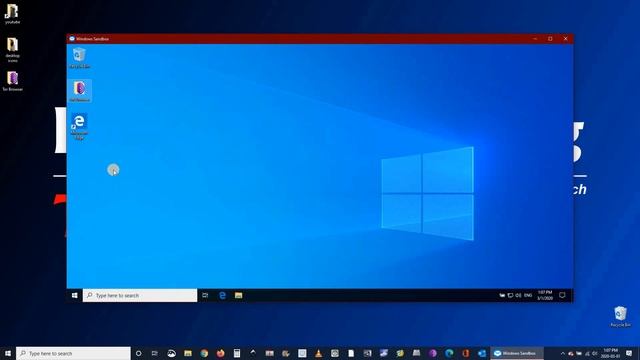640x360 pixels.
Task: Select the desktop icons folder on the host desktop
Action: pyautogui.click(x=12, y=49)
